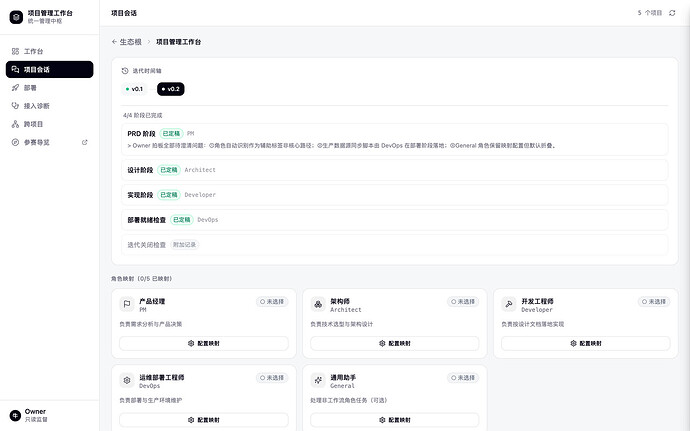Click the gear icon on 运维部署工程师 card
The image size is (690, 431).
click(x=127, y=380)
